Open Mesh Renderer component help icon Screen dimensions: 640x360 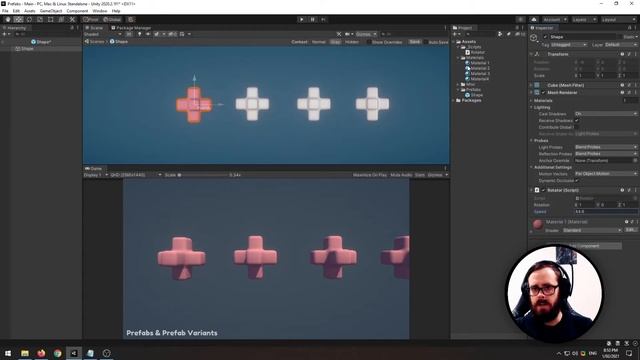[x=622, y=92]
